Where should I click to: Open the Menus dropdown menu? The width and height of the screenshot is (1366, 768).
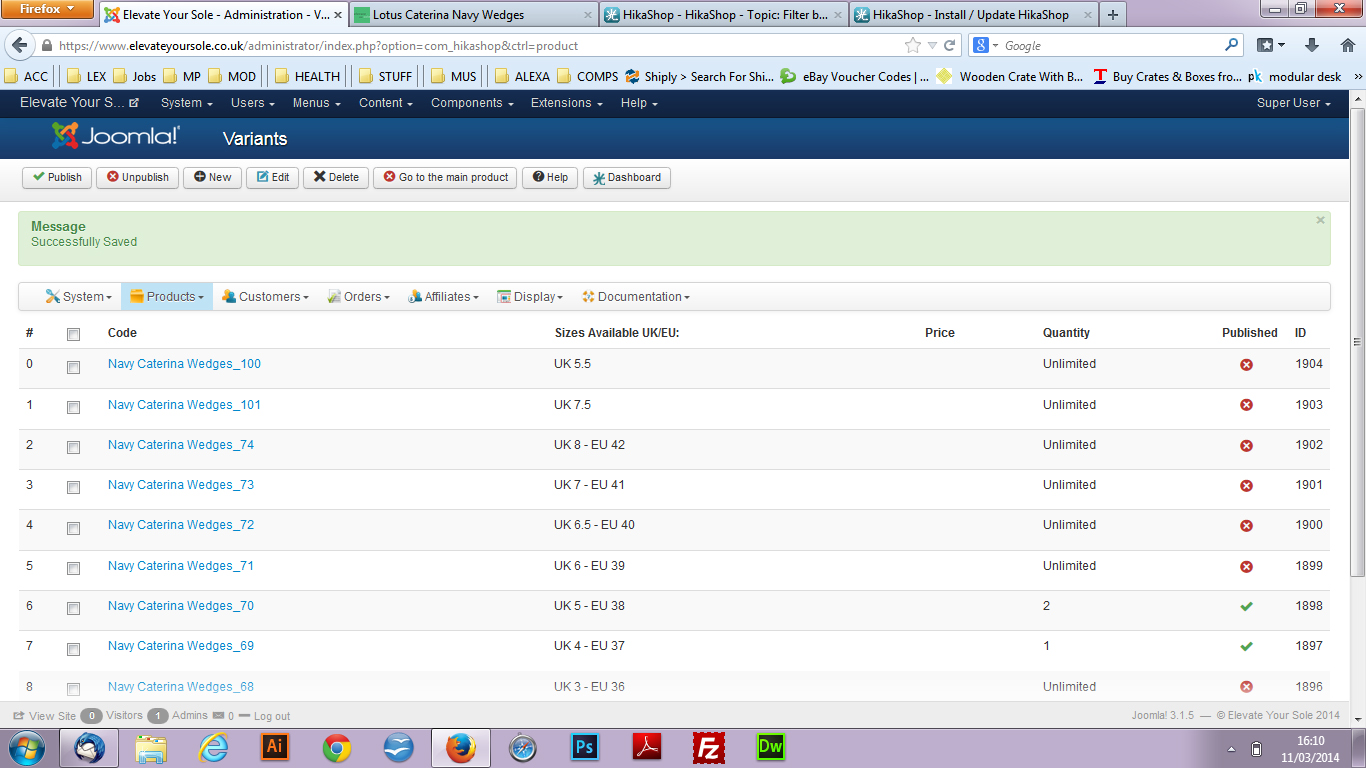tap(316, 103)
